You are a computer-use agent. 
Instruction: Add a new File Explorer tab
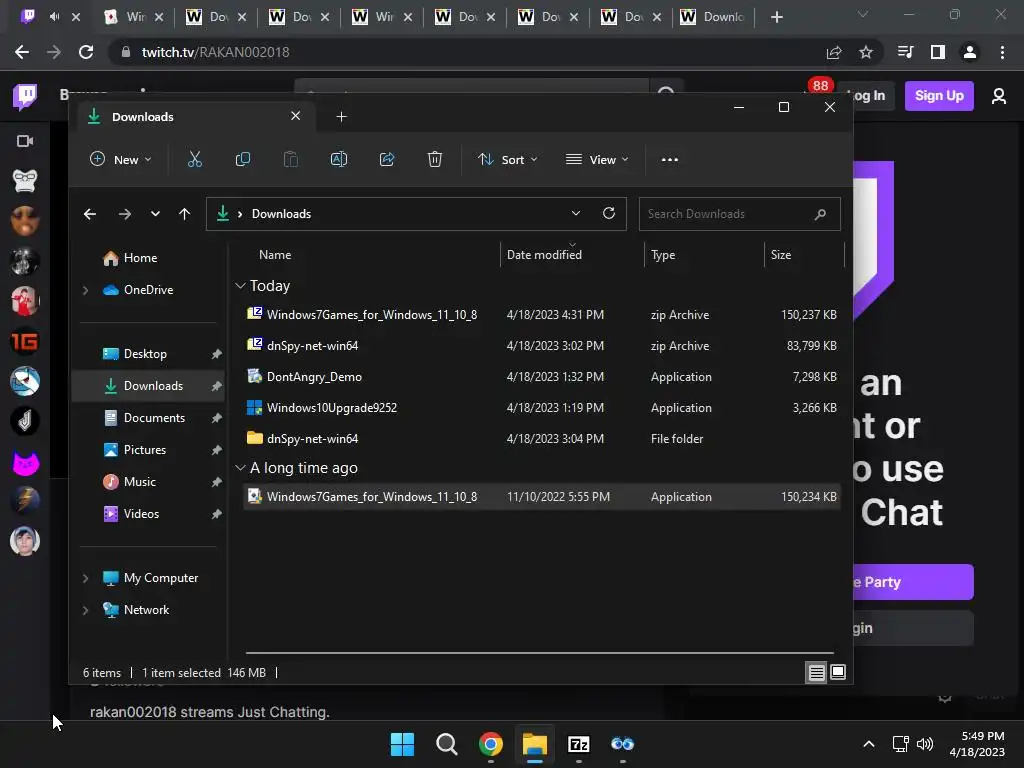[341, 117]
